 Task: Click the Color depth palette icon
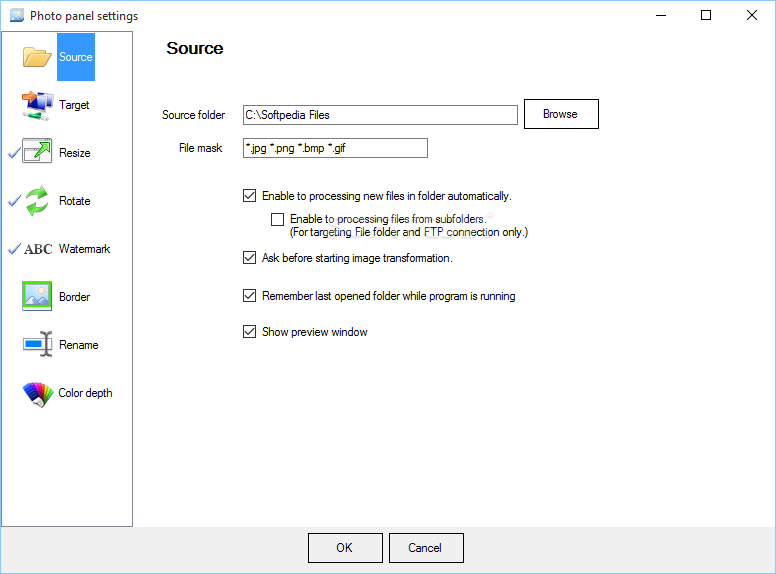[38, 394]
